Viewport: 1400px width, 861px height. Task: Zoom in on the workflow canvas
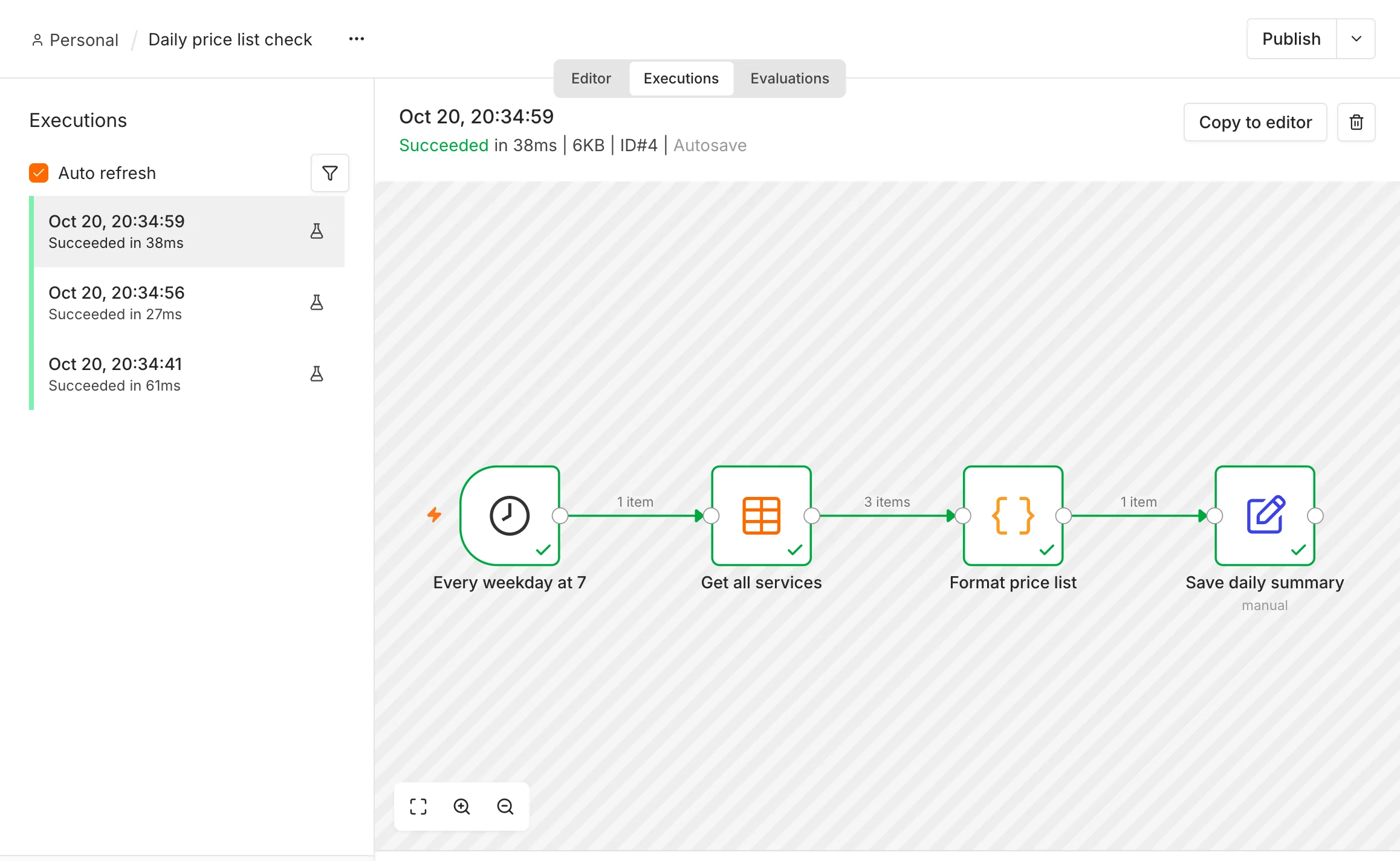462,807
